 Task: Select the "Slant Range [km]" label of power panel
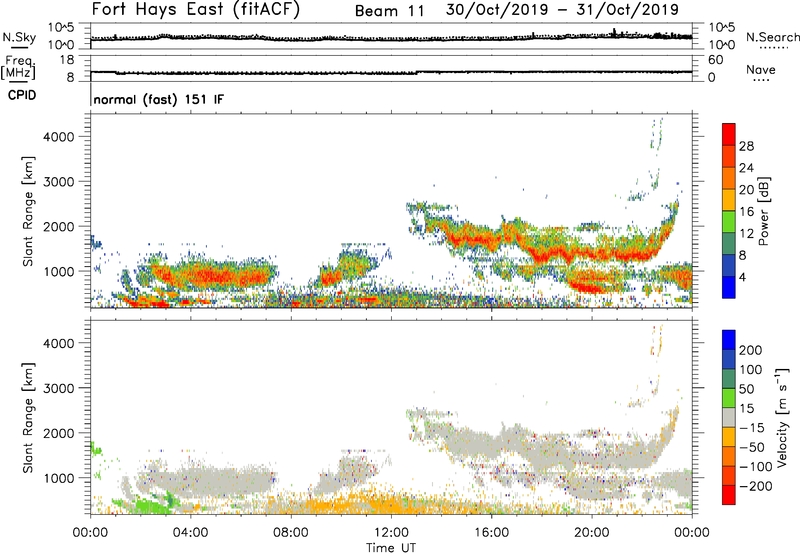coord(28,211)
